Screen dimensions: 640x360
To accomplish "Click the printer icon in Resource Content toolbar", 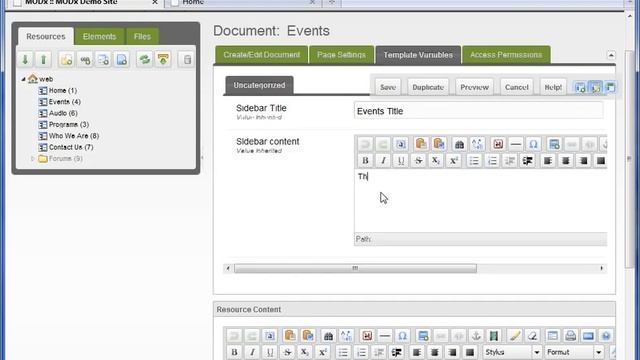I will tap(570, 336).
